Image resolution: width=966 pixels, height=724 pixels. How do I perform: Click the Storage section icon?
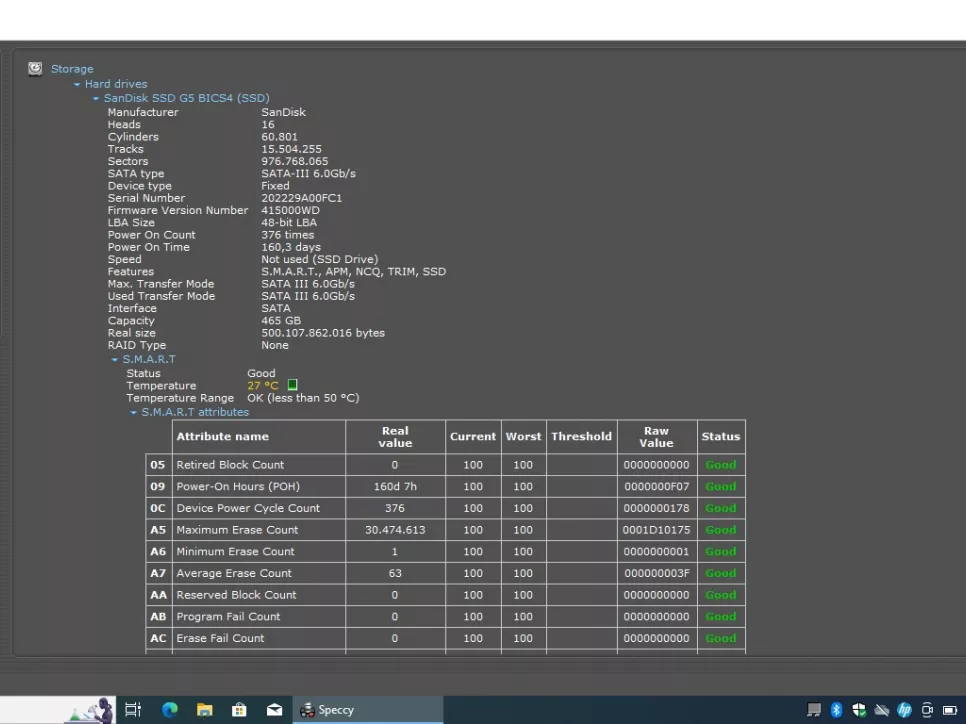tap(35, 68)
